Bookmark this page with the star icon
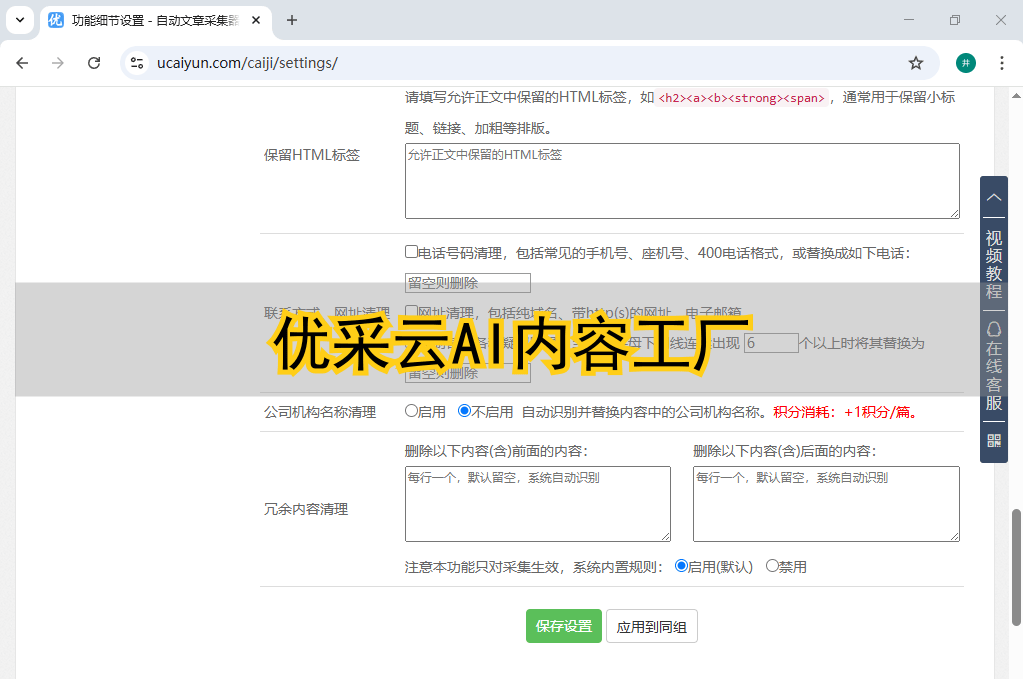The width and height of the screenshot is (1023, 679). point(915,63)
